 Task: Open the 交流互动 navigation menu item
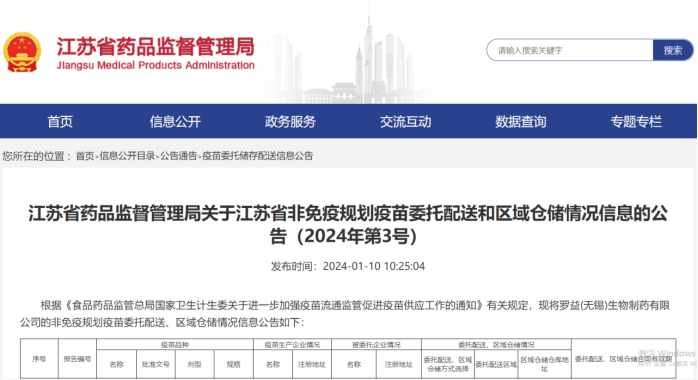click(x=406, y=121)
